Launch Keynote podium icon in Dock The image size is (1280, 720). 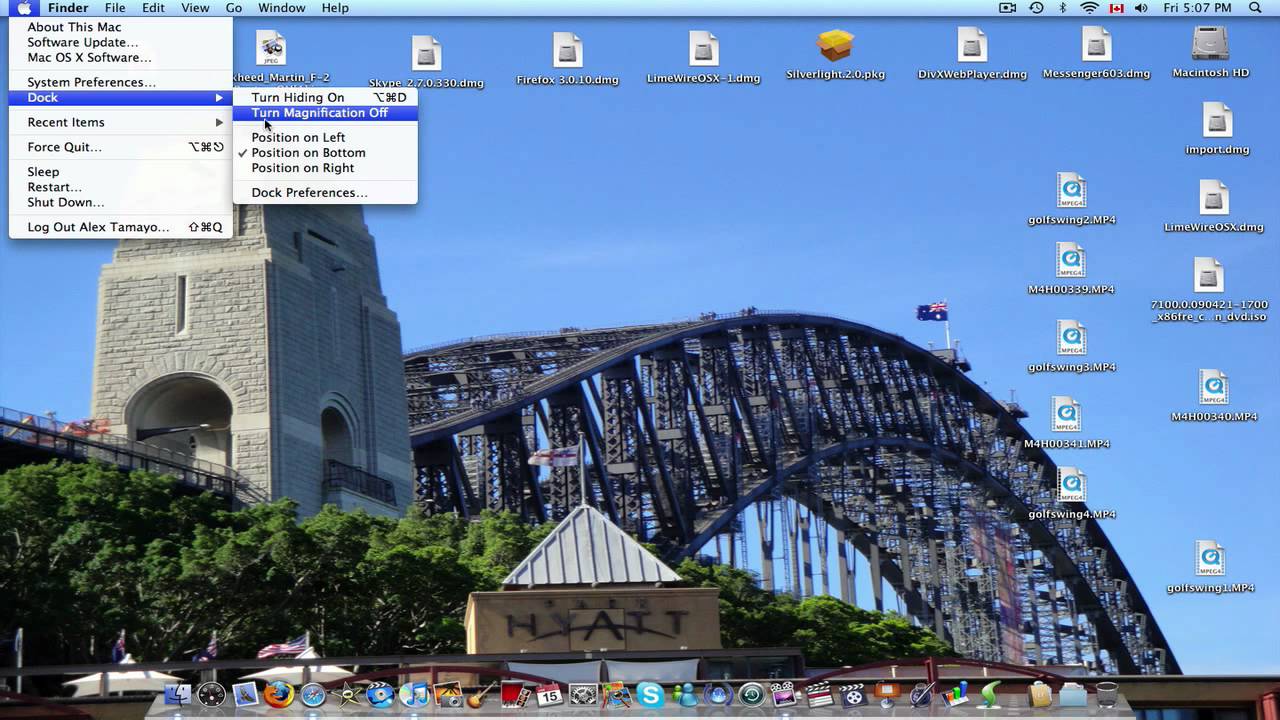[x=887, y=692]
